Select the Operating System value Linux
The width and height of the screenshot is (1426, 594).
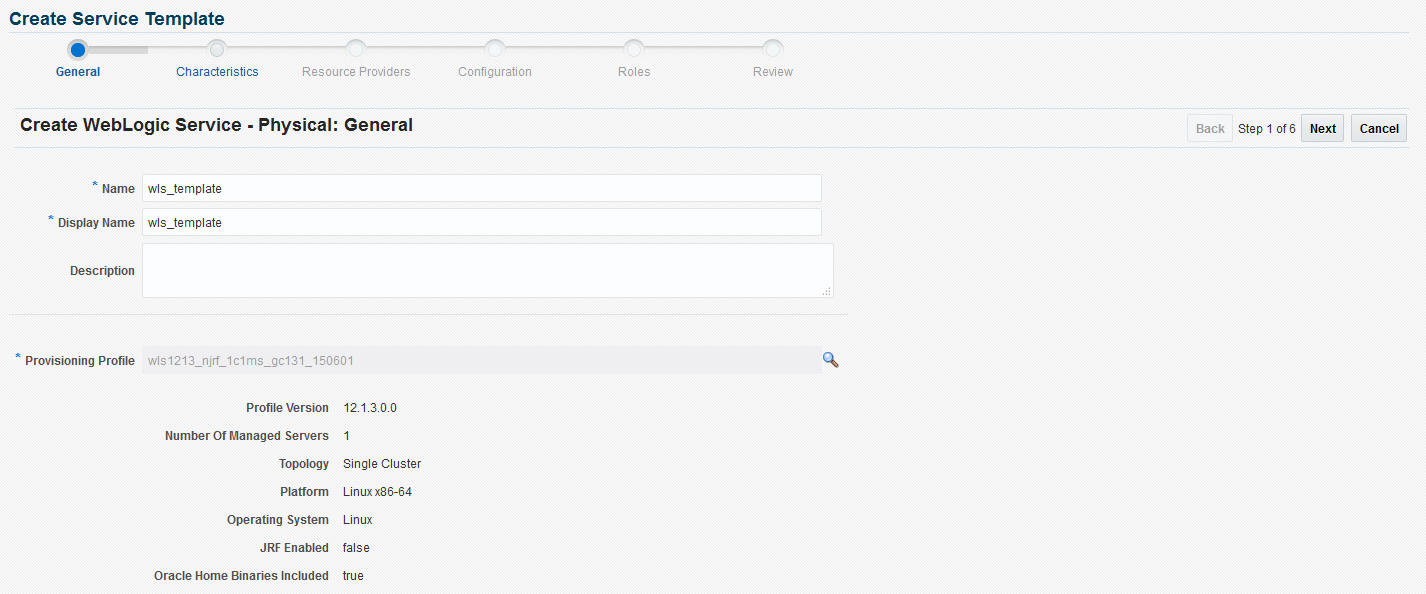pyautogui.click(x=358, y=520)
